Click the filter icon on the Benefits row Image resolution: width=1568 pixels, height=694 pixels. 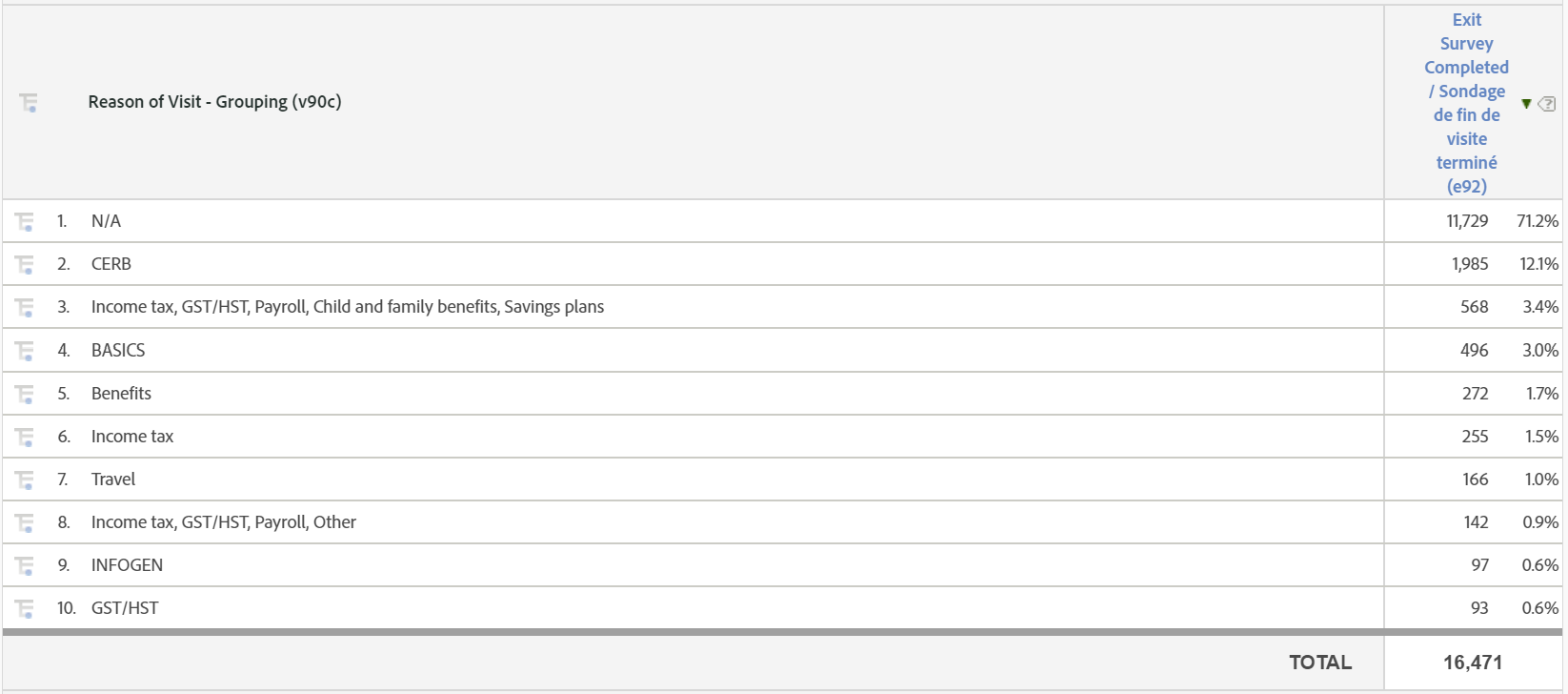(24, 393)
